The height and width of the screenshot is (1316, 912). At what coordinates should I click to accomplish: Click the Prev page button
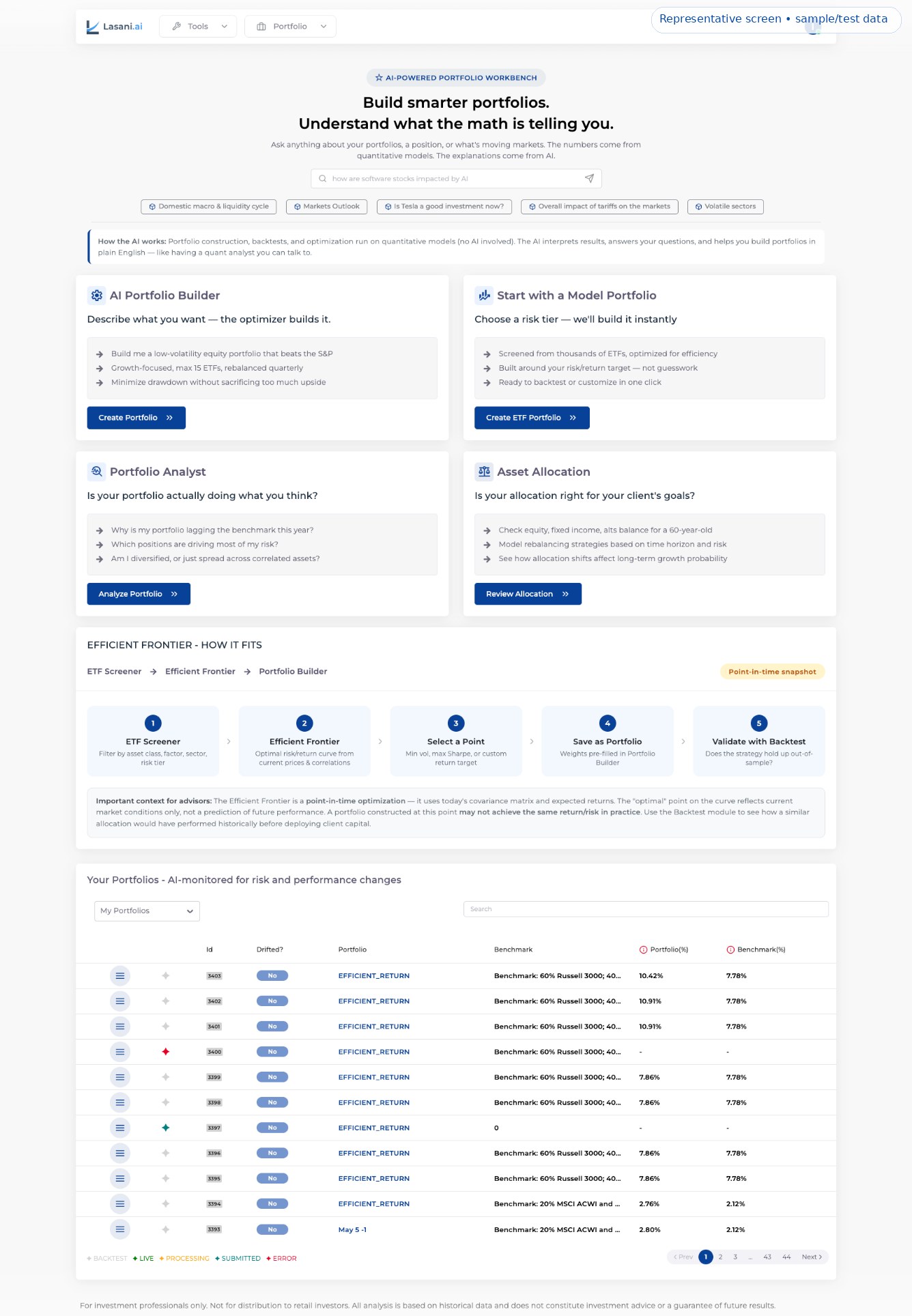683,1257
